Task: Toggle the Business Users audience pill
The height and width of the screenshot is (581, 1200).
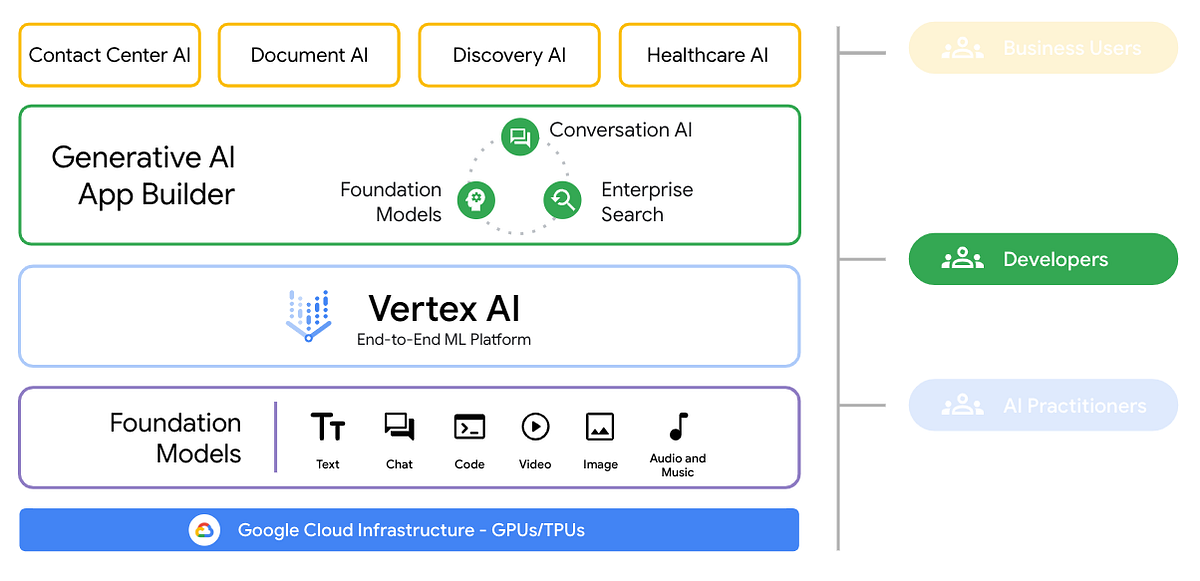Action: tap(1043, 47)
